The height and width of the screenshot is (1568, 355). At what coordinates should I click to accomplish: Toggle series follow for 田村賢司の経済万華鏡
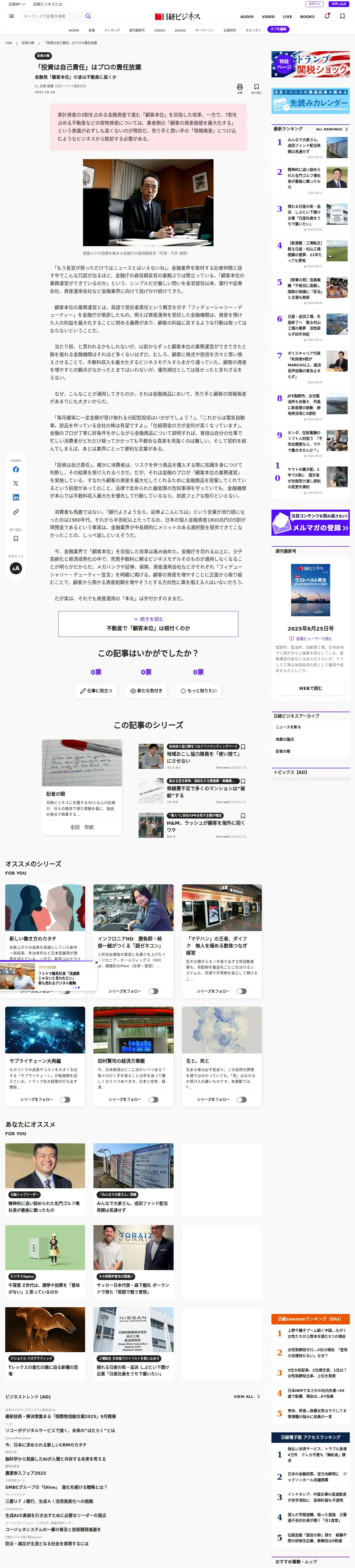(x=153, y=1099)
